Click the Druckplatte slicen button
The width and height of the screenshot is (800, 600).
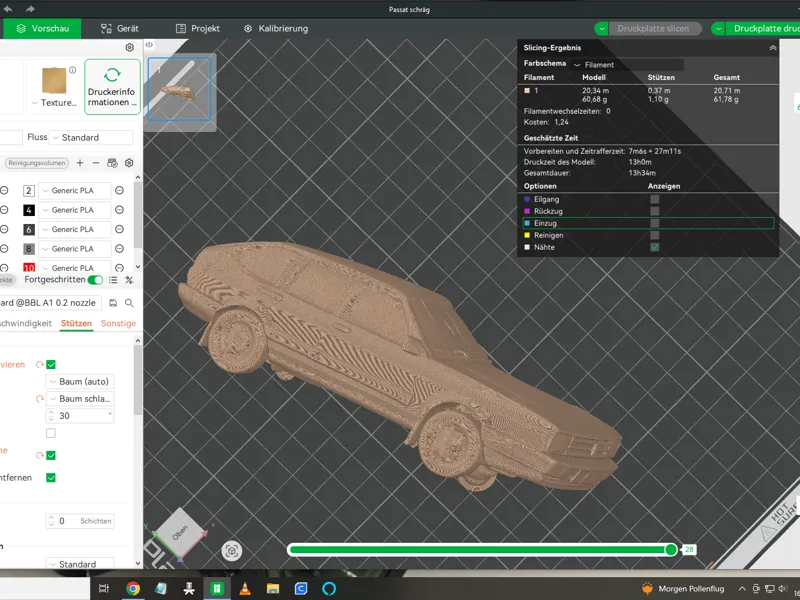653,29
